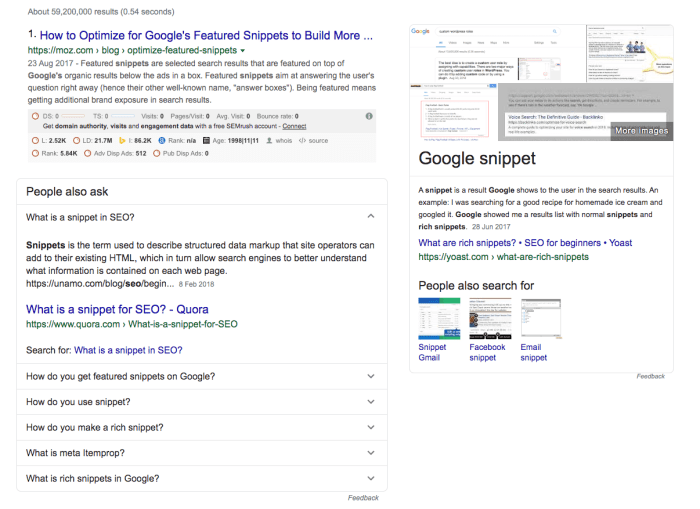Click the 'Google snippet' panel heading
The width and height of the screenshot is (700, 509).
pos(477,159)
